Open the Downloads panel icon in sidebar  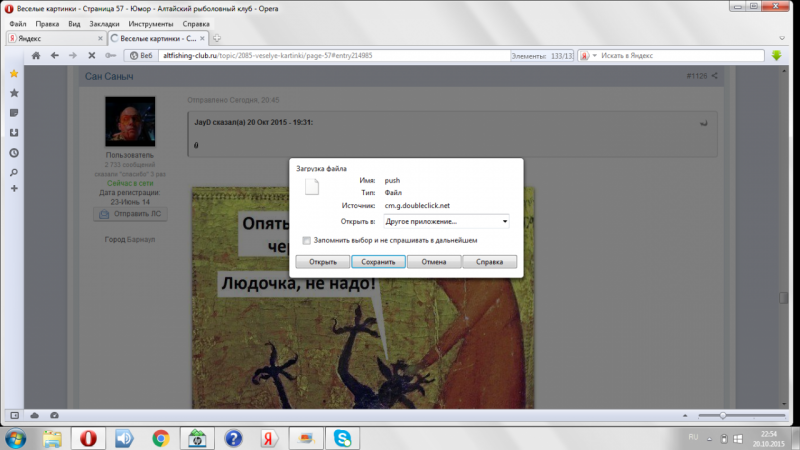click(14, 133)
